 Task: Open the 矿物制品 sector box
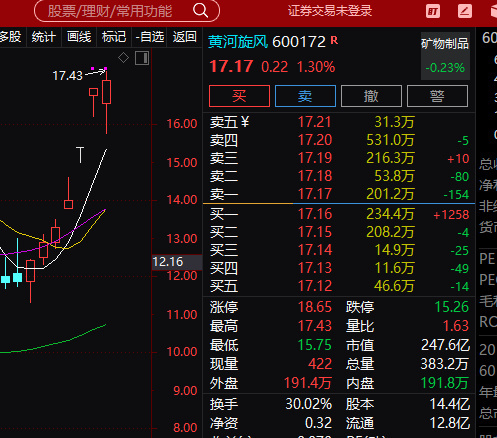(x=445, y=56)
